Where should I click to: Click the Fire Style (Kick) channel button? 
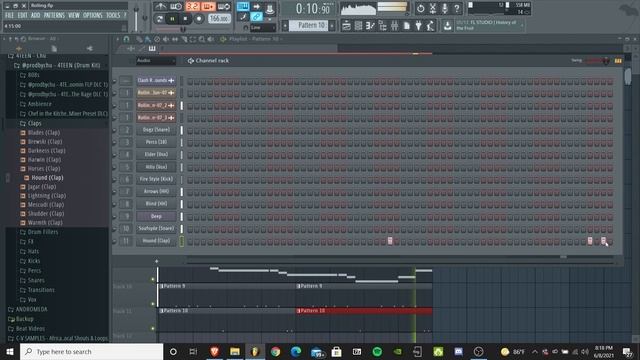click(156, 179)
